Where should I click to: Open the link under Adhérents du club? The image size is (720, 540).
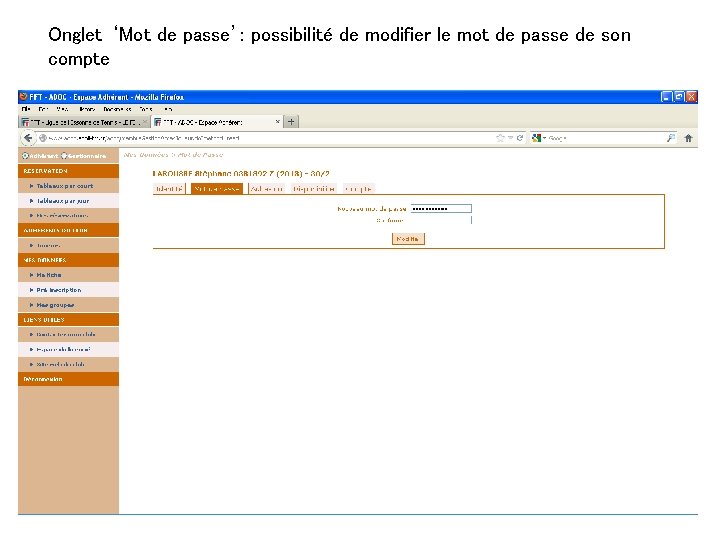pos(48,246)
